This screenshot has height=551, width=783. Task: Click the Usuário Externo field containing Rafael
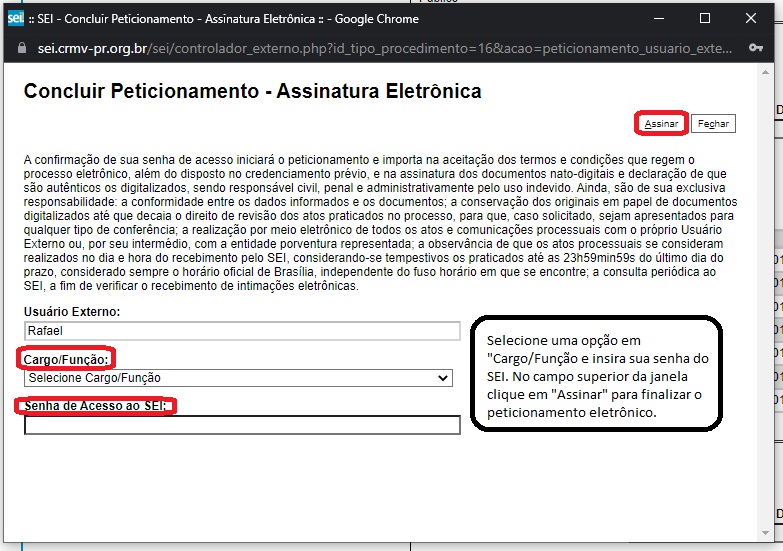[242, 331]
